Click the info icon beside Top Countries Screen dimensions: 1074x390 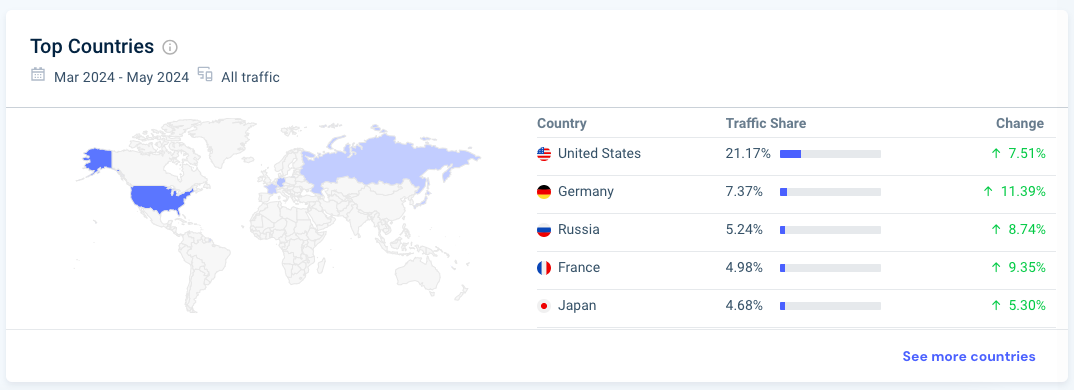pos(170,47)
